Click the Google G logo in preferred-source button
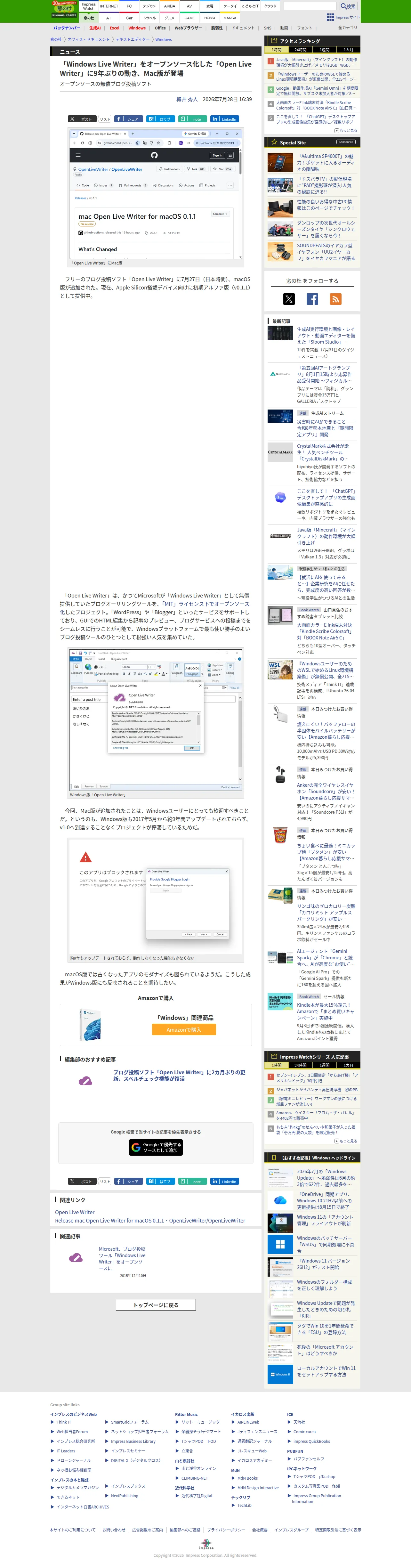The height and width of the screenshot is (1568, 411). [136, 1147]
